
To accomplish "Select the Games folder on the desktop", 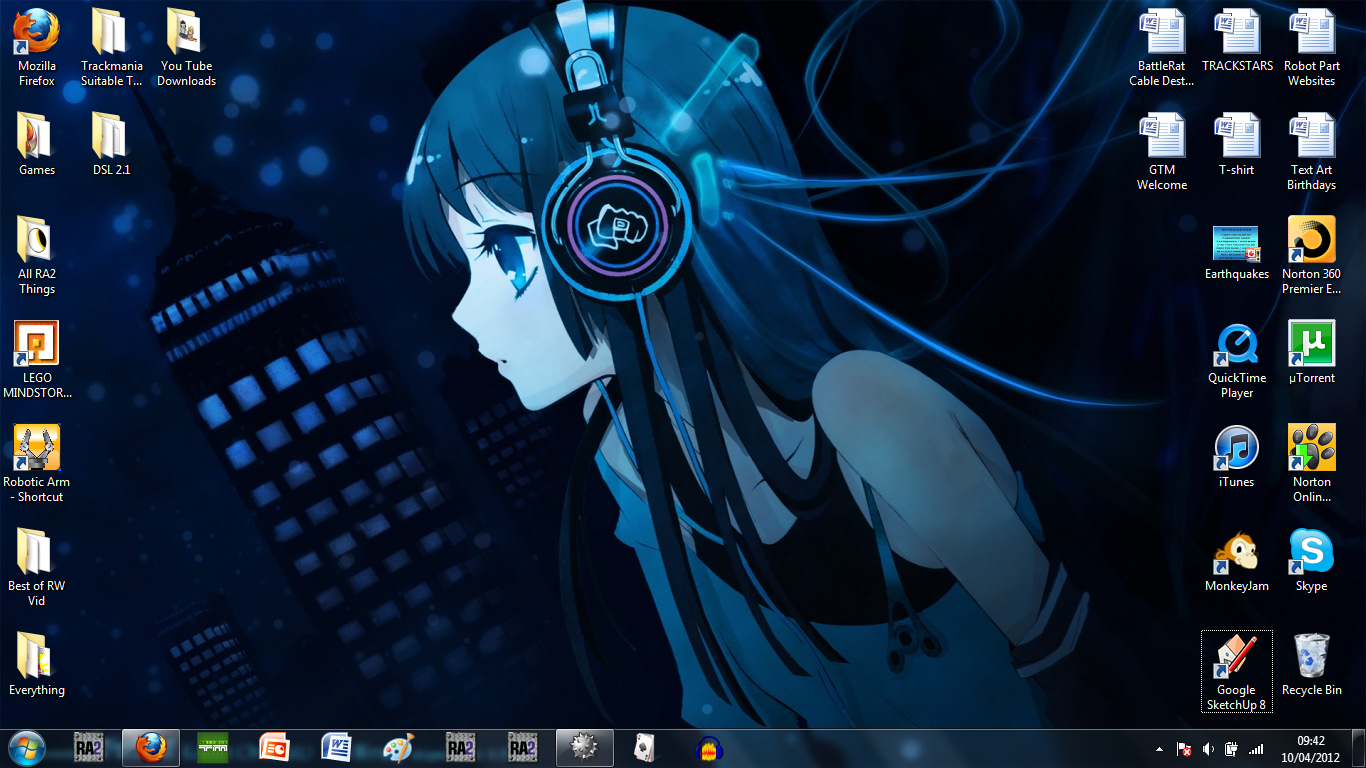I will [x=37, y=144].
